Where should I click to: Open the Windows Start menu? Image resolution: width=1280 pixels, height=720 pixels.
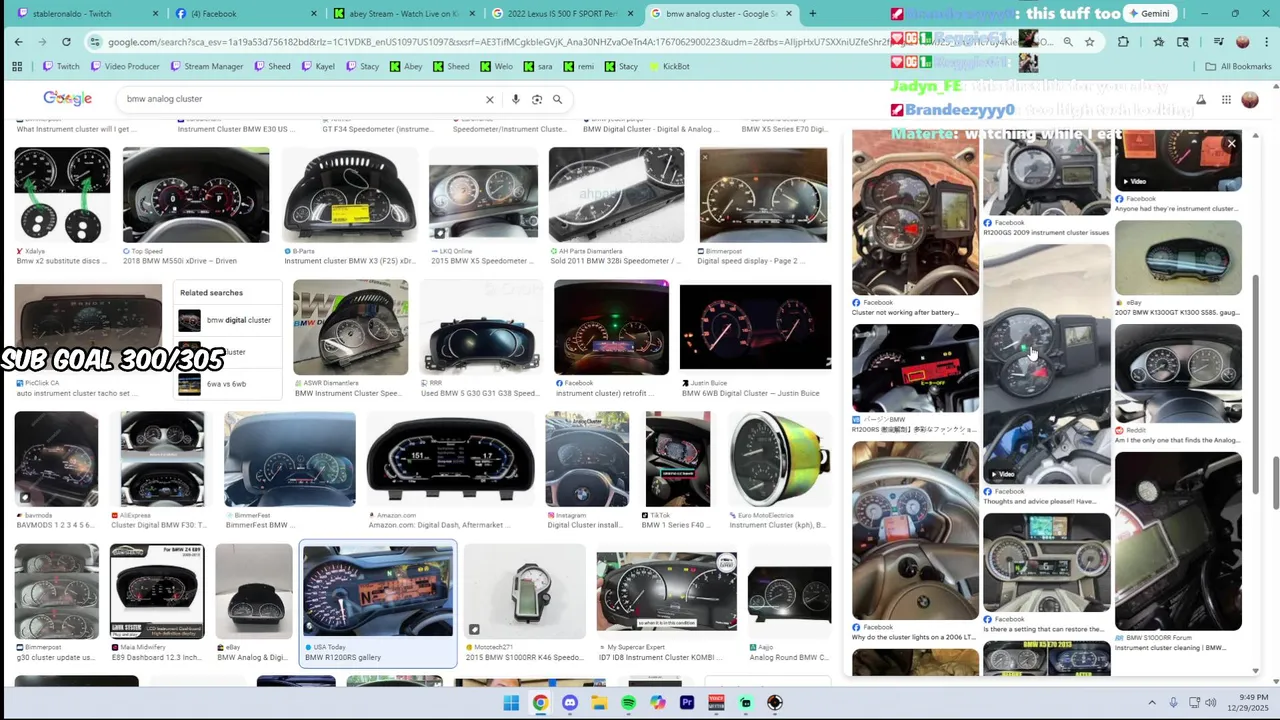pos(511,703)
